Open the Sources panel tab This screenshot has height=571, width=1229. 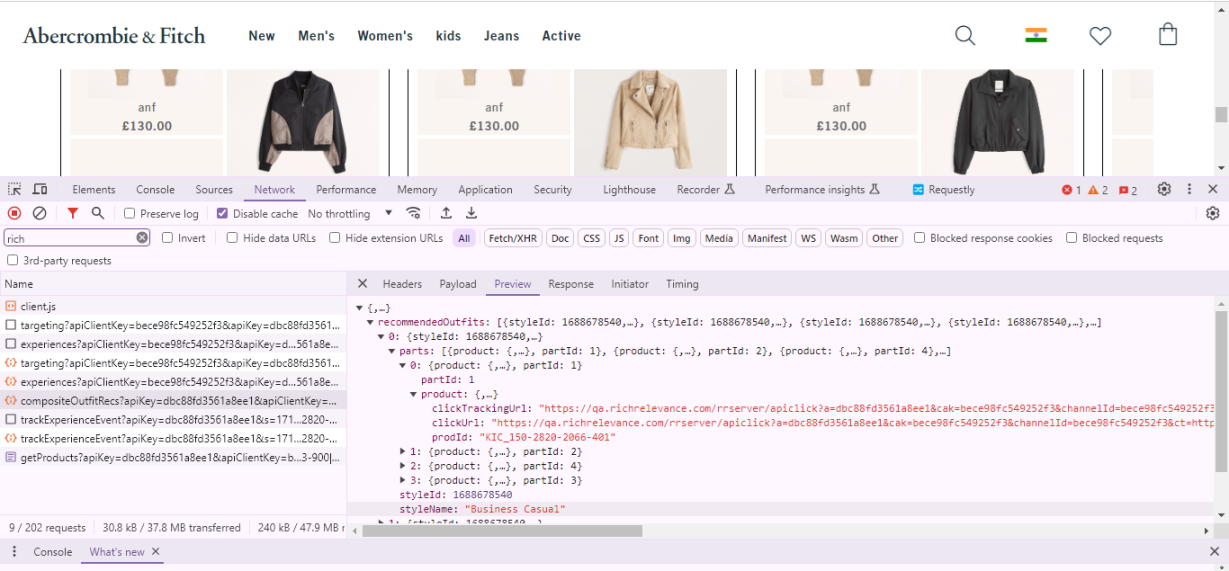(x=214, y=190)
